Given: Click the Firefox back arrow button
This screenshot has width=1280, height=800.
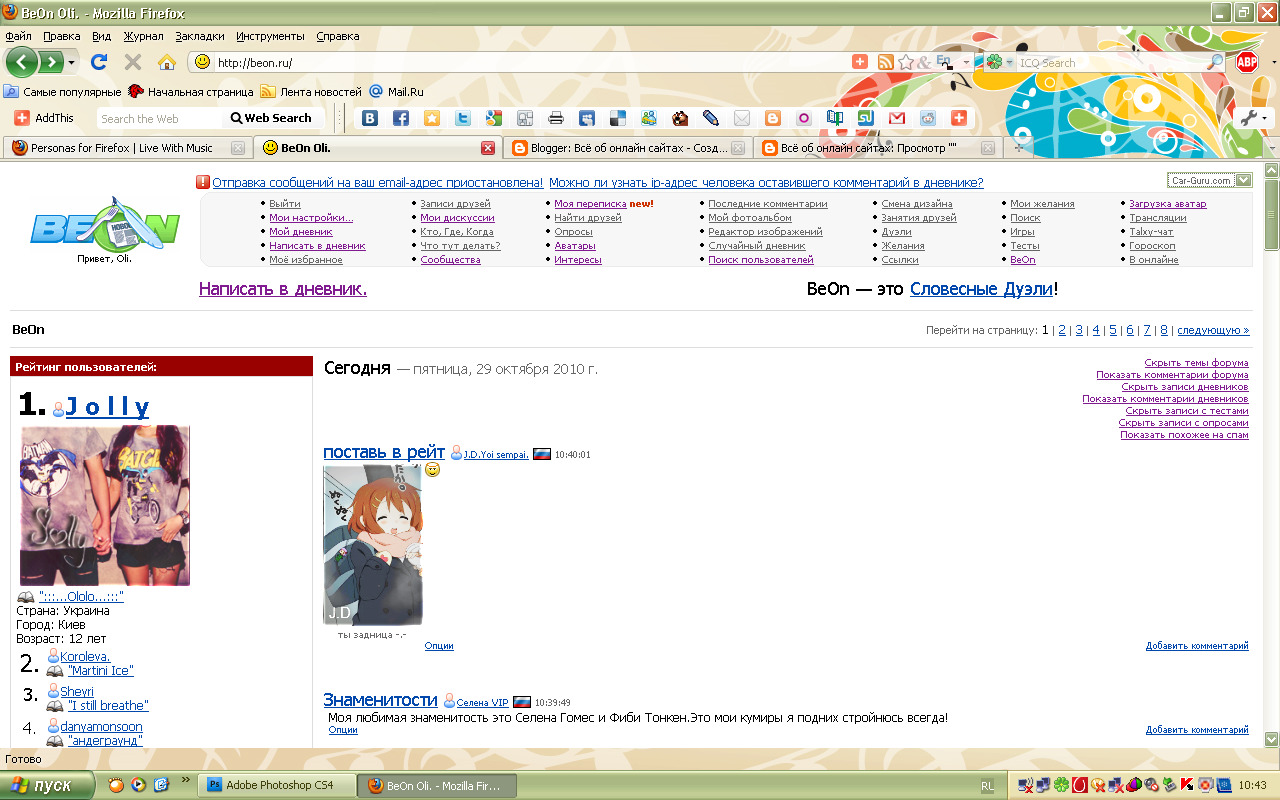Looking at the screenshot, I should click(22, 62).
